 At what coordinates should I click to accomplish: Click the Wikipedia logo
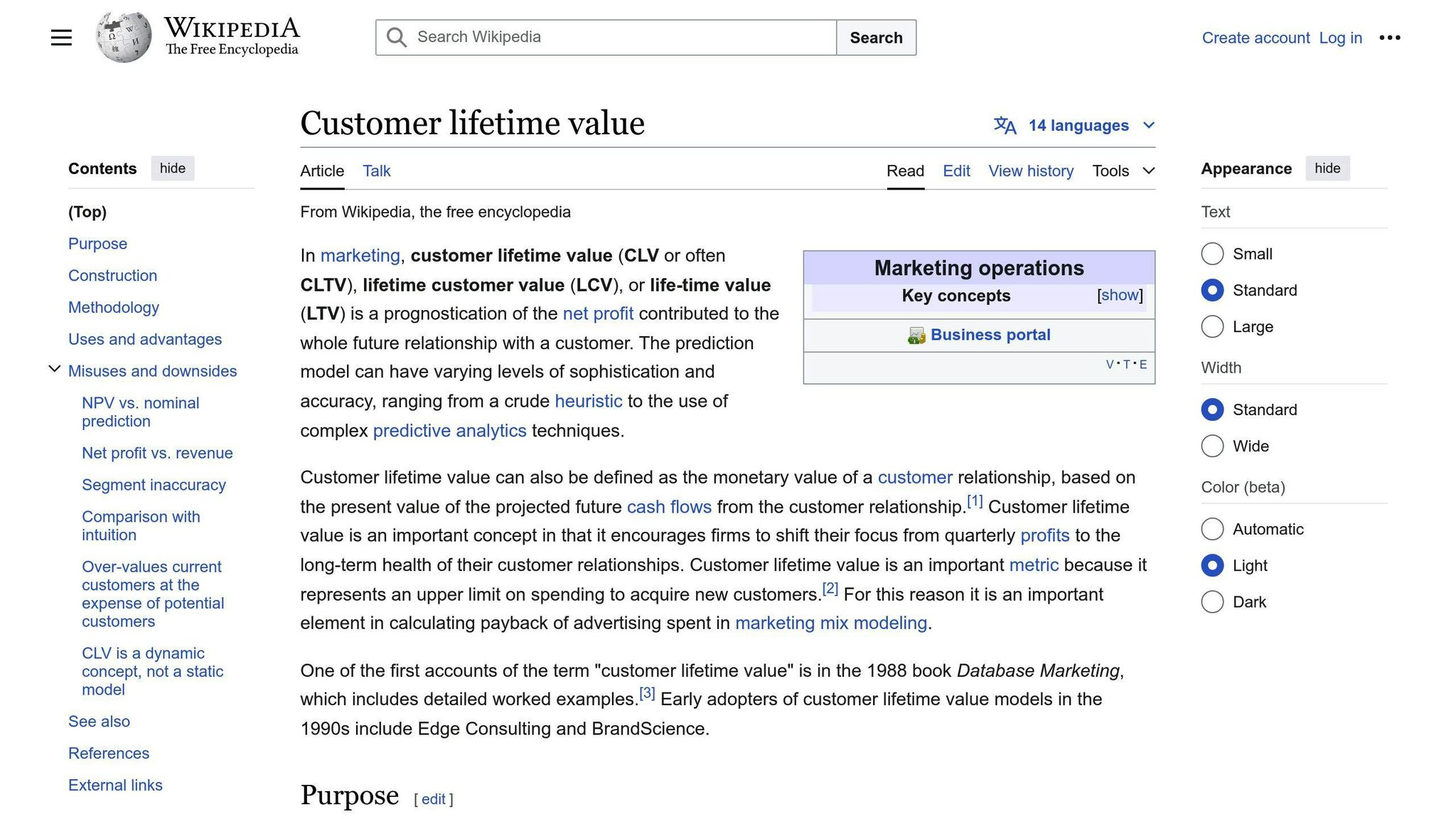(x=122, y=36)
